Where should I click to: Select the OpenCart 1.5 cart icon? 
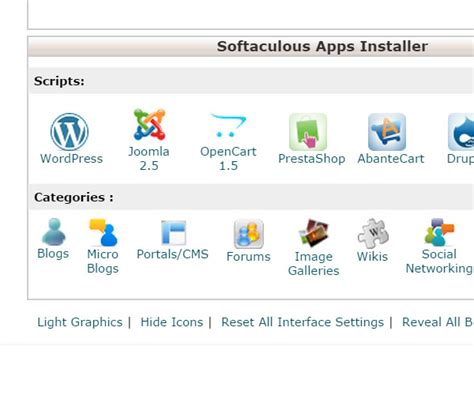[x=228, y=125]
